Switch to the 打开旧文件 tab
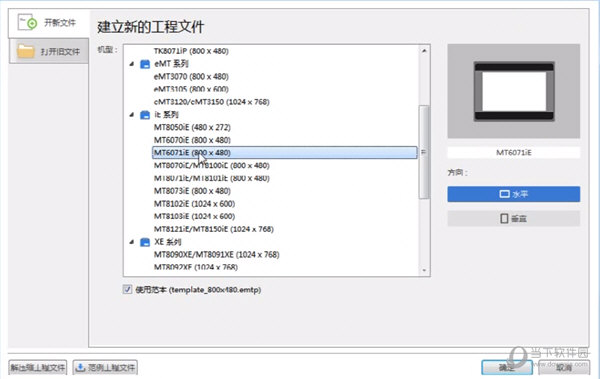The image size is (600, 379). [49, 51]
